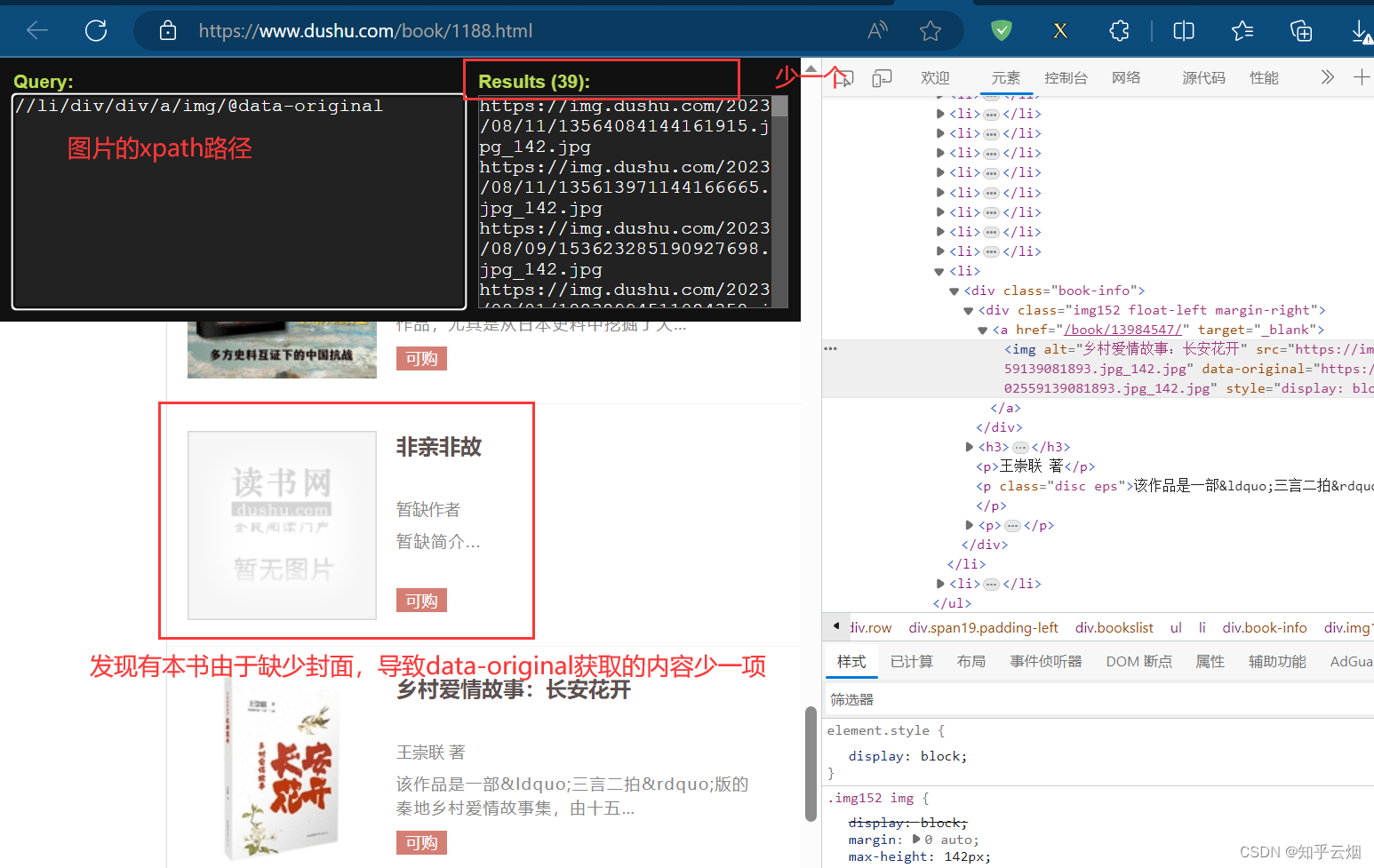Switch to the 元素 DevTools tab
Screen dimensions: 1374x868
(1006, 78)
